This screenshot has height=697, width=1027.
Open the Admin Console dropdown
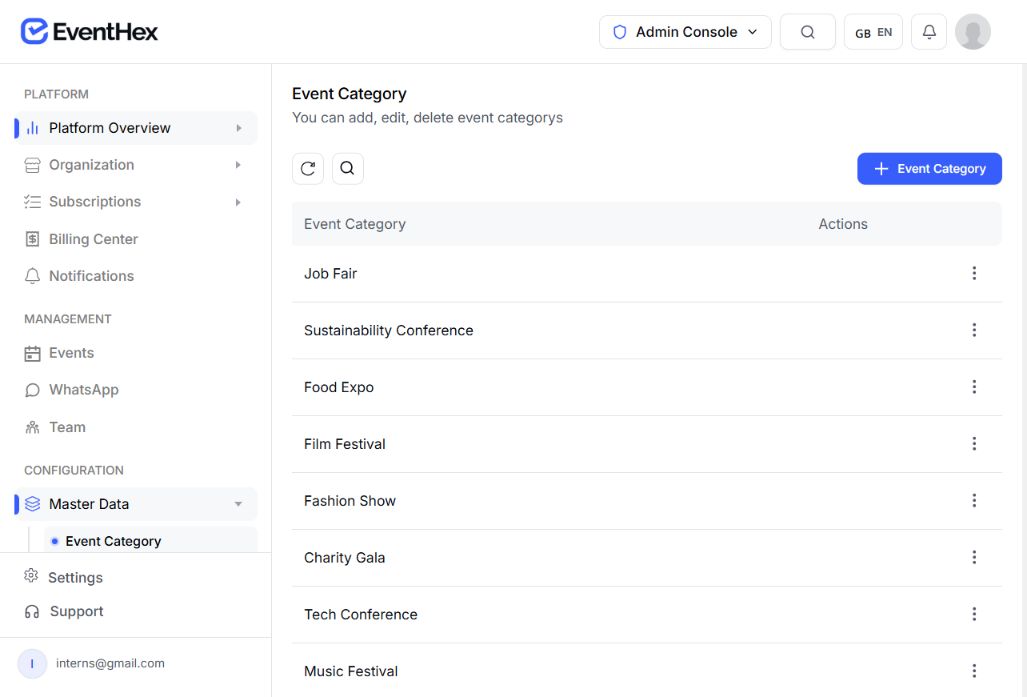click(685, 32)
